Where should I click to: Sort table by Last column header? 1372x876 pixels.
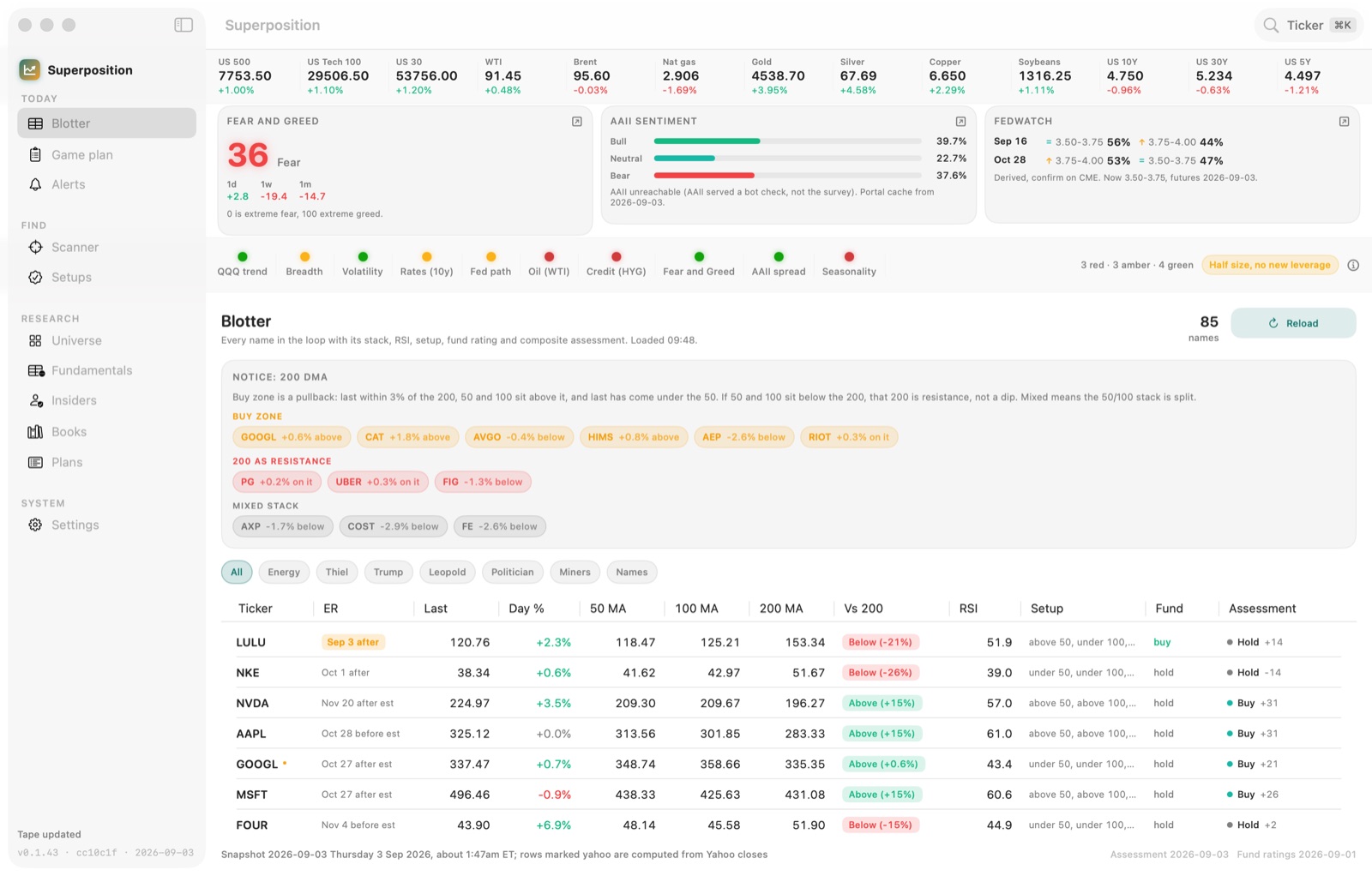(436, 609)
